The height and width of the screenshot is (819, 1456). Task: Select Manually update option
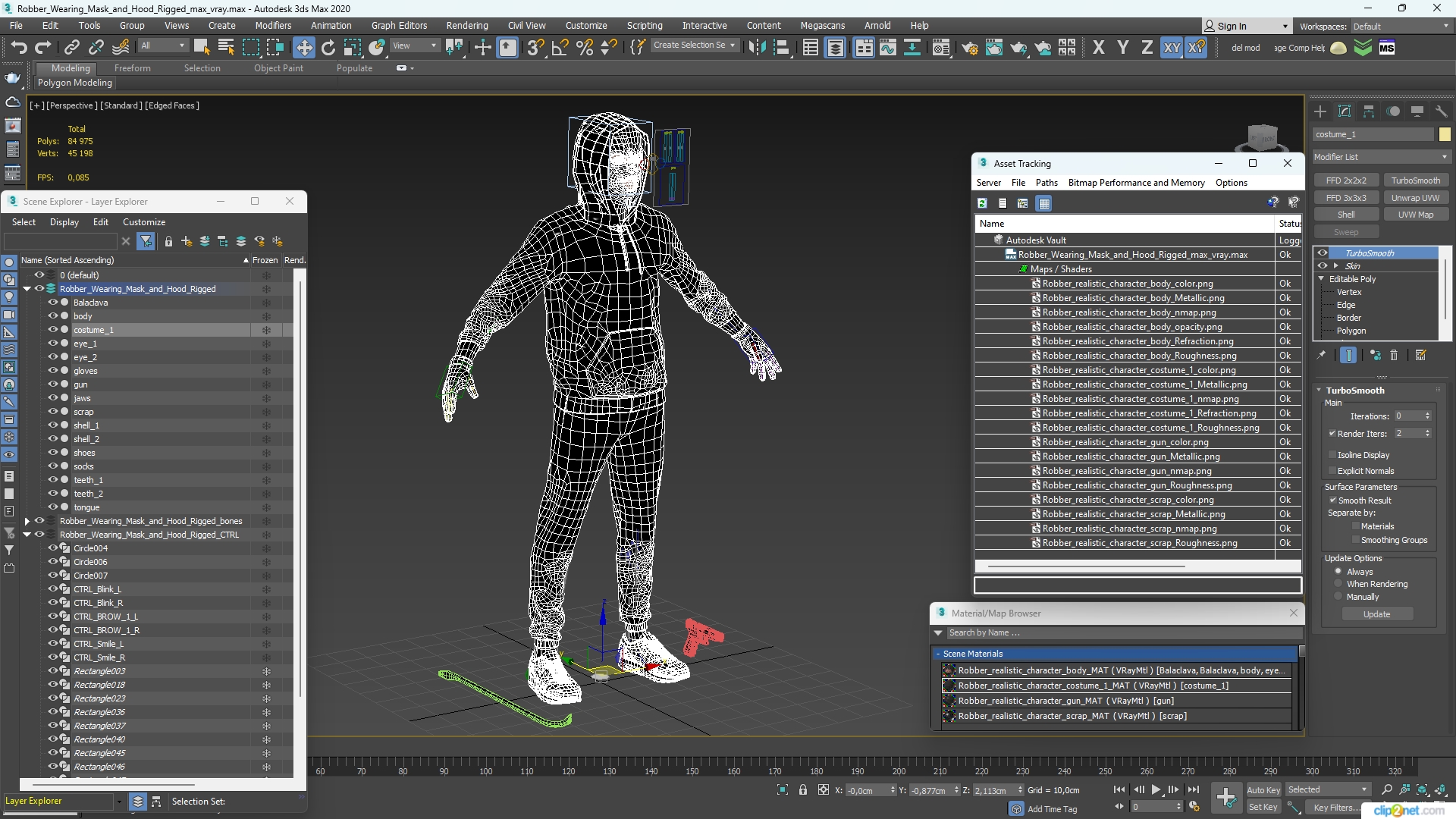(1338, 597)
